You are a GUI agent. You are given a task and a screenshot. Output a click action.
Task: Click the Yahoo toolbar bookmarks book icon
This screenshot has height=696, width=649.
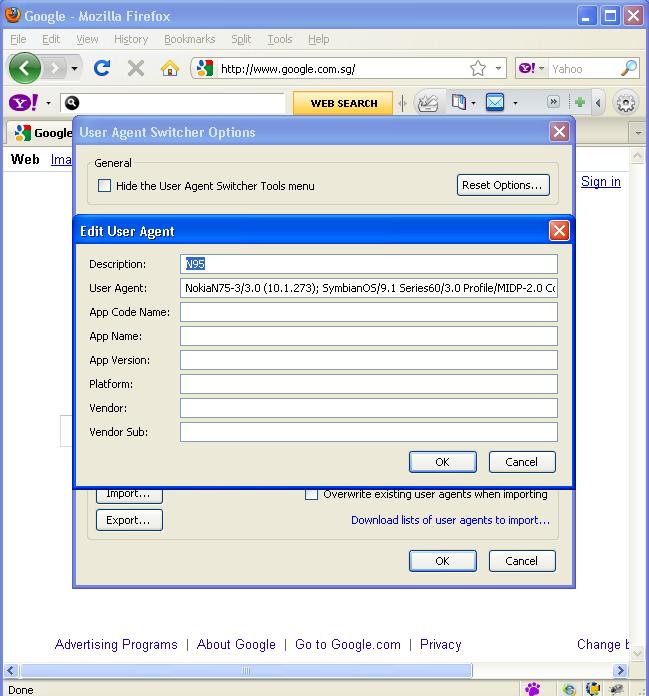[x=459, y=103]
